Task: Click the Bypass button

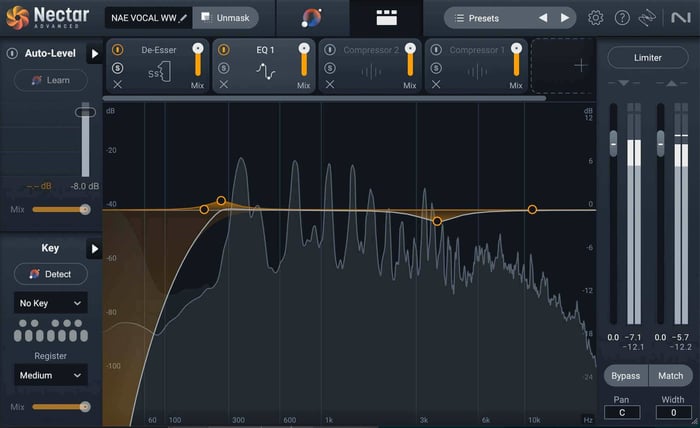Action: click(625, 376)
